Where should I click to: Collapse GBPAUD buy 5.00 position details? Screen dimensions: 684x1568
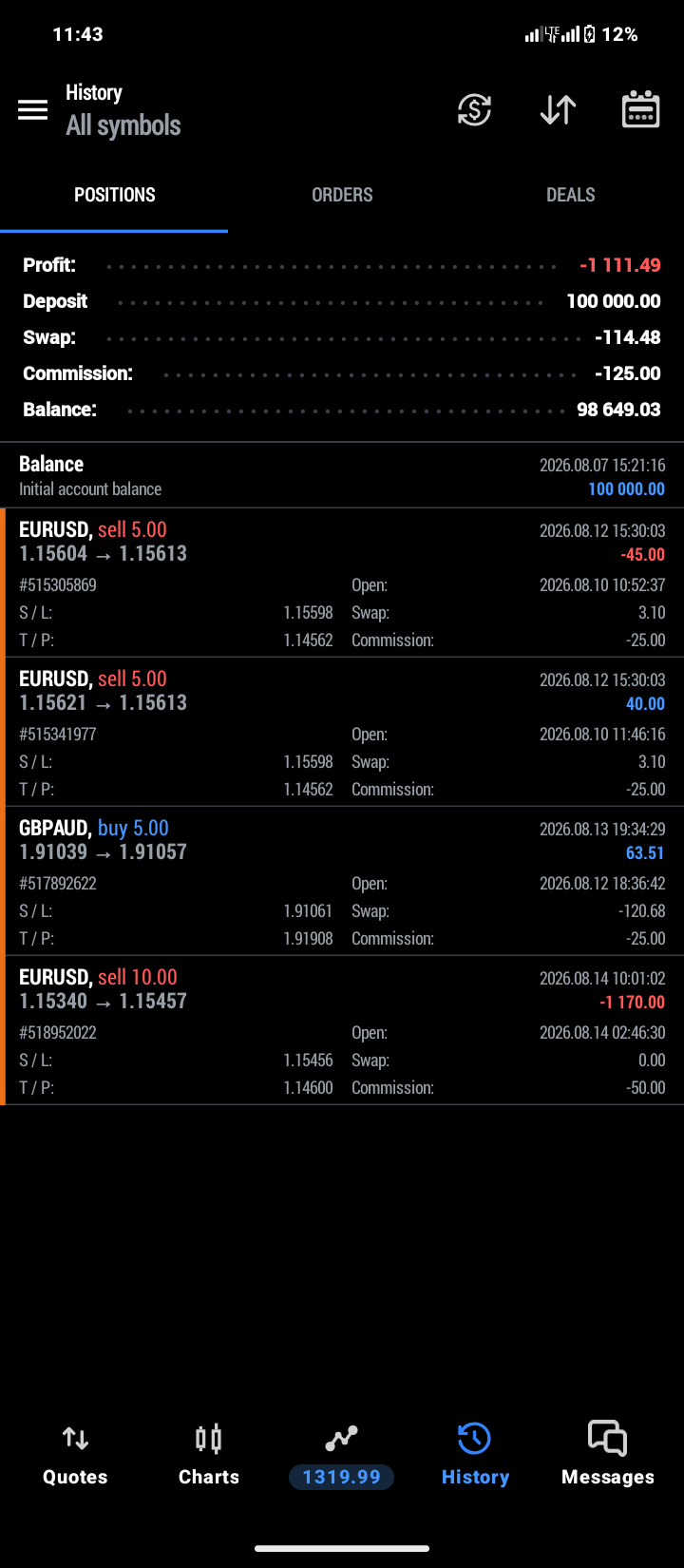tap(342, 881)
